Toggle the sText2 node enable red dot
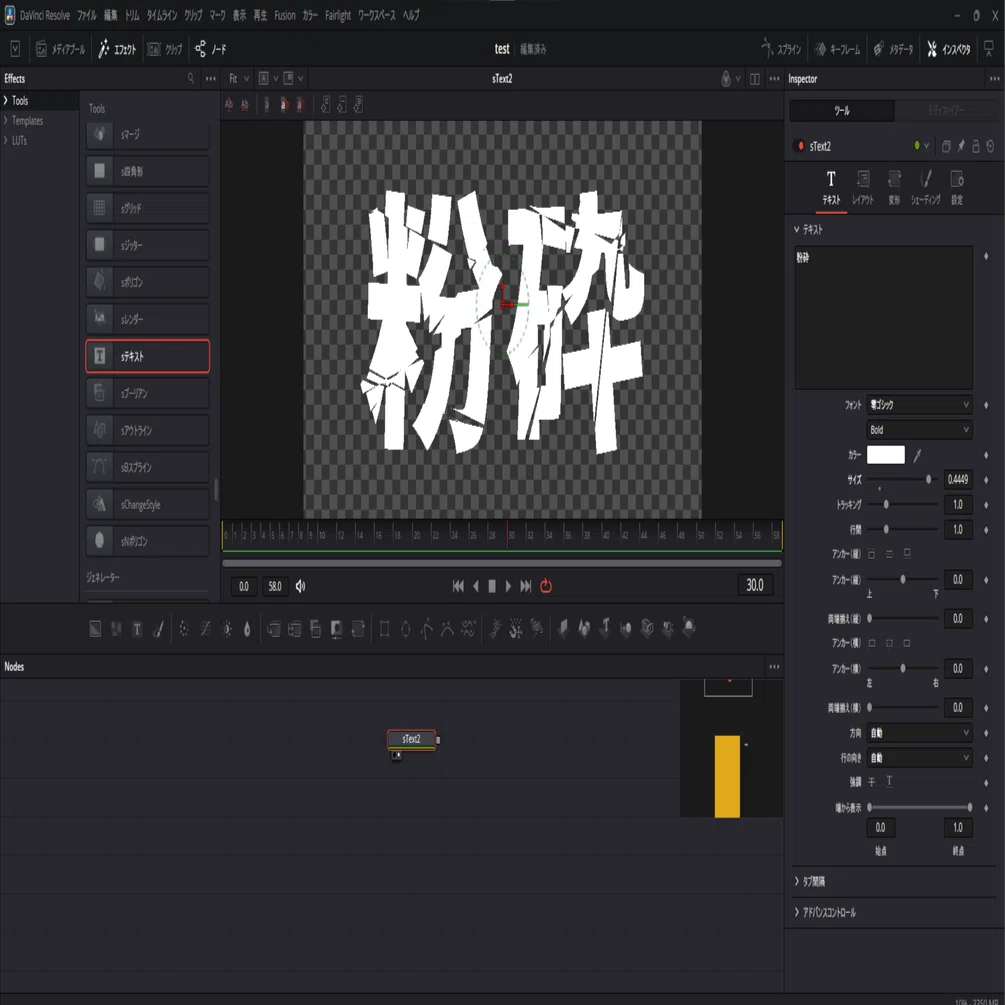1005x1005 pixels. coord(800,146)
